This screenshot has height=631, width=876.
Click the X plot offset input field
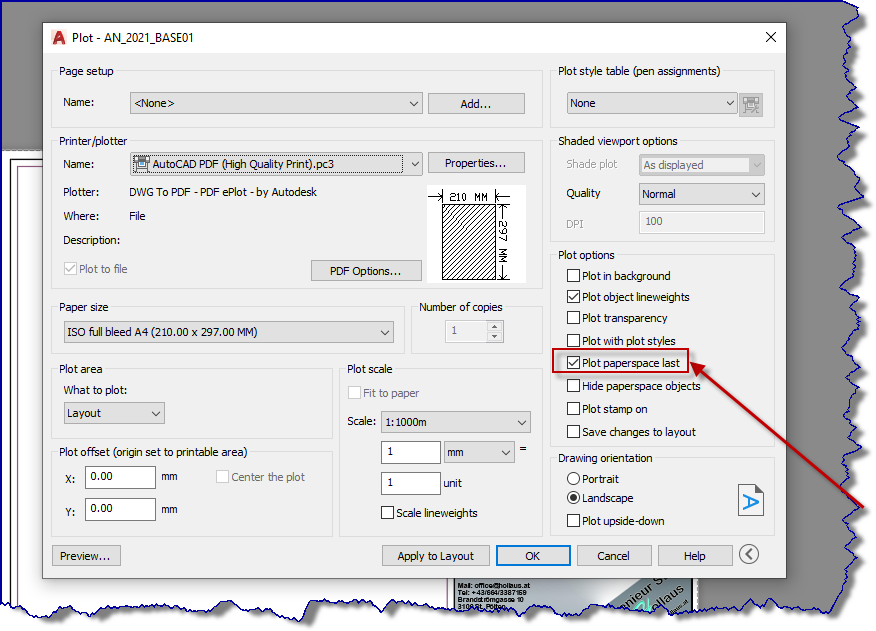pyautogui.click(x=120, y=477)
